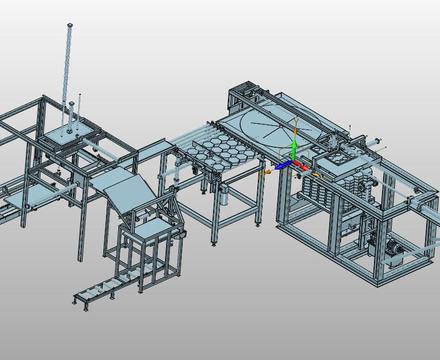Select the tall vertical rod on left station

pyautogui.click(x=67, y=73)
